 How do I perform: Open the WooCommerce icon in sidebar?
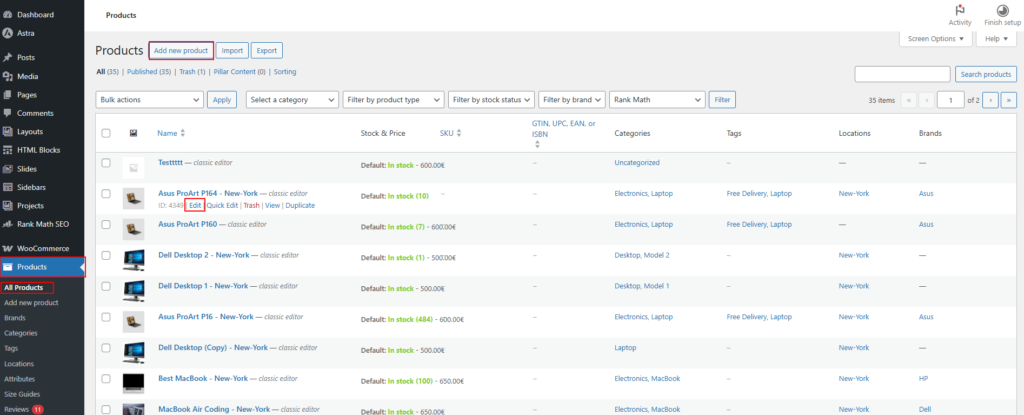tap(8, 248)
